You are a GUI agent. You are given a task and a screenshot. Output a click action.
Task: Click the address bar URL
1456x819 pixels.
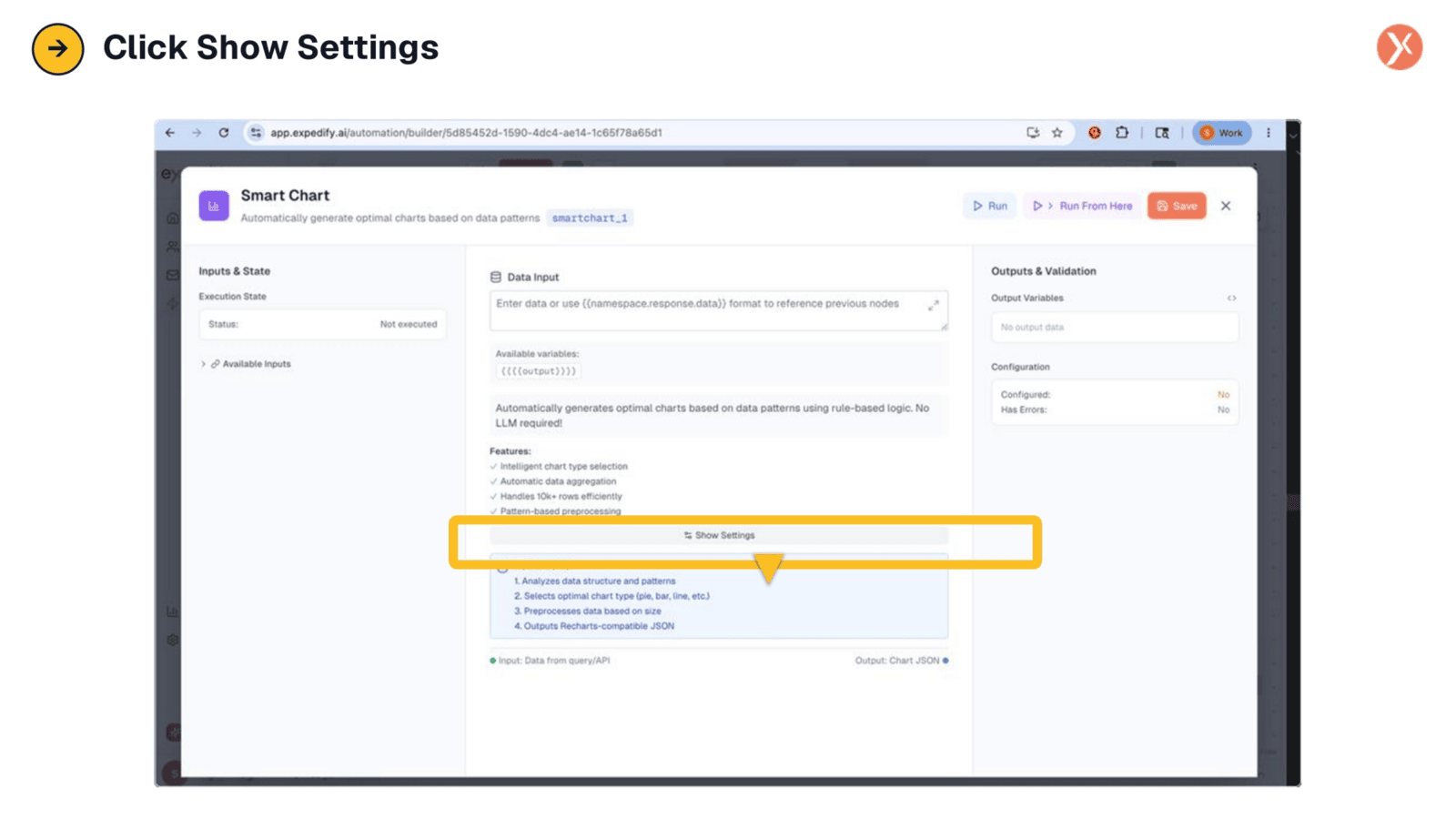tap(466, 133)
